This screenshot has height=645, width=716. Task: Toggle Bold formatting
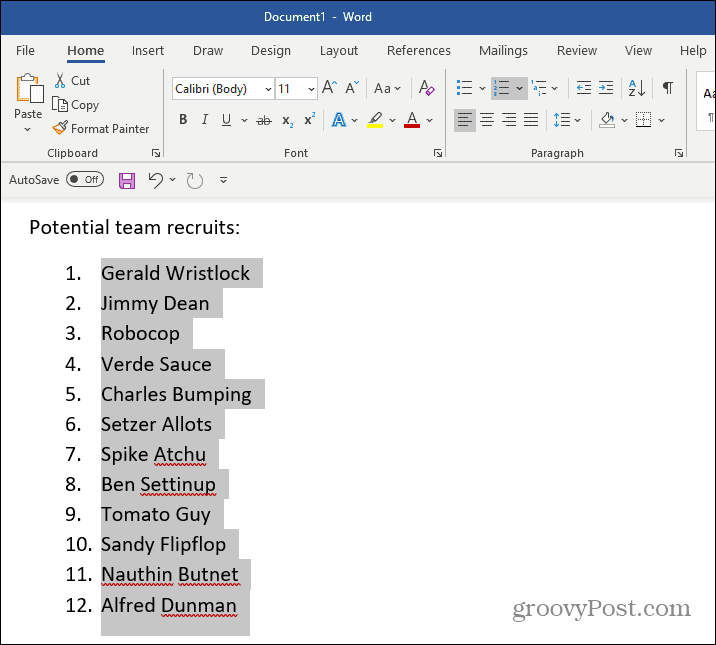pyautogui.click(x=183, y=120)
